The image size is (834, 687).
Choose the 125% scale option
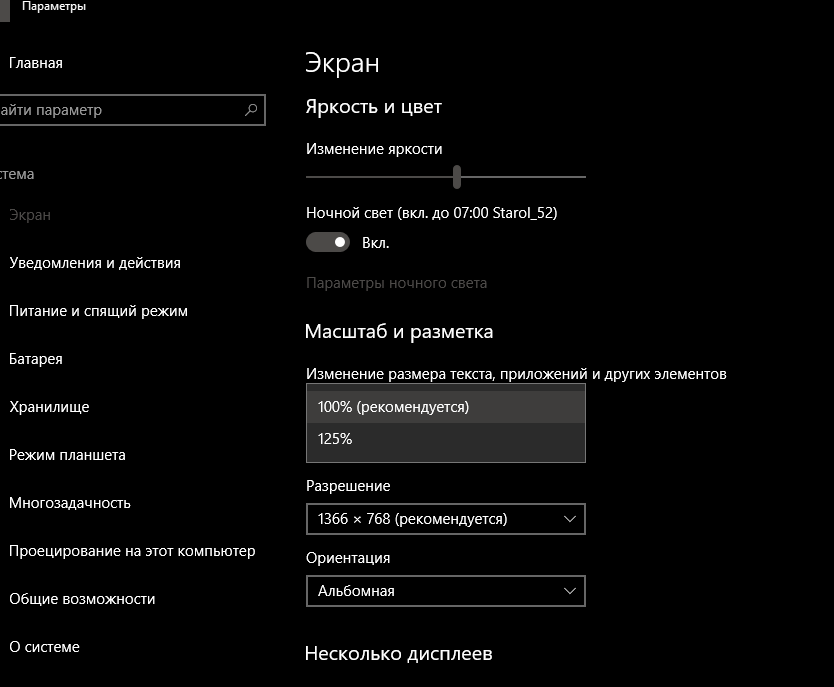pos(446,439)
